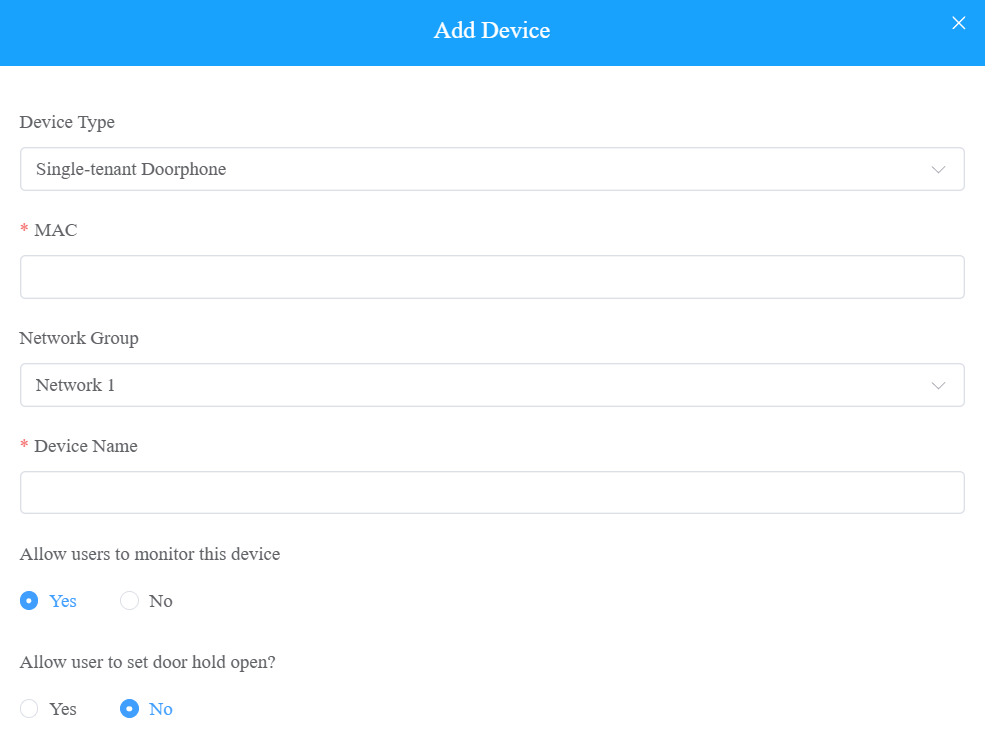The width and height of the screenshot is (985, 738).
Task: Open the Device Type dropdown showing Single-tenant Doorphone
Action: coord(492,169)
